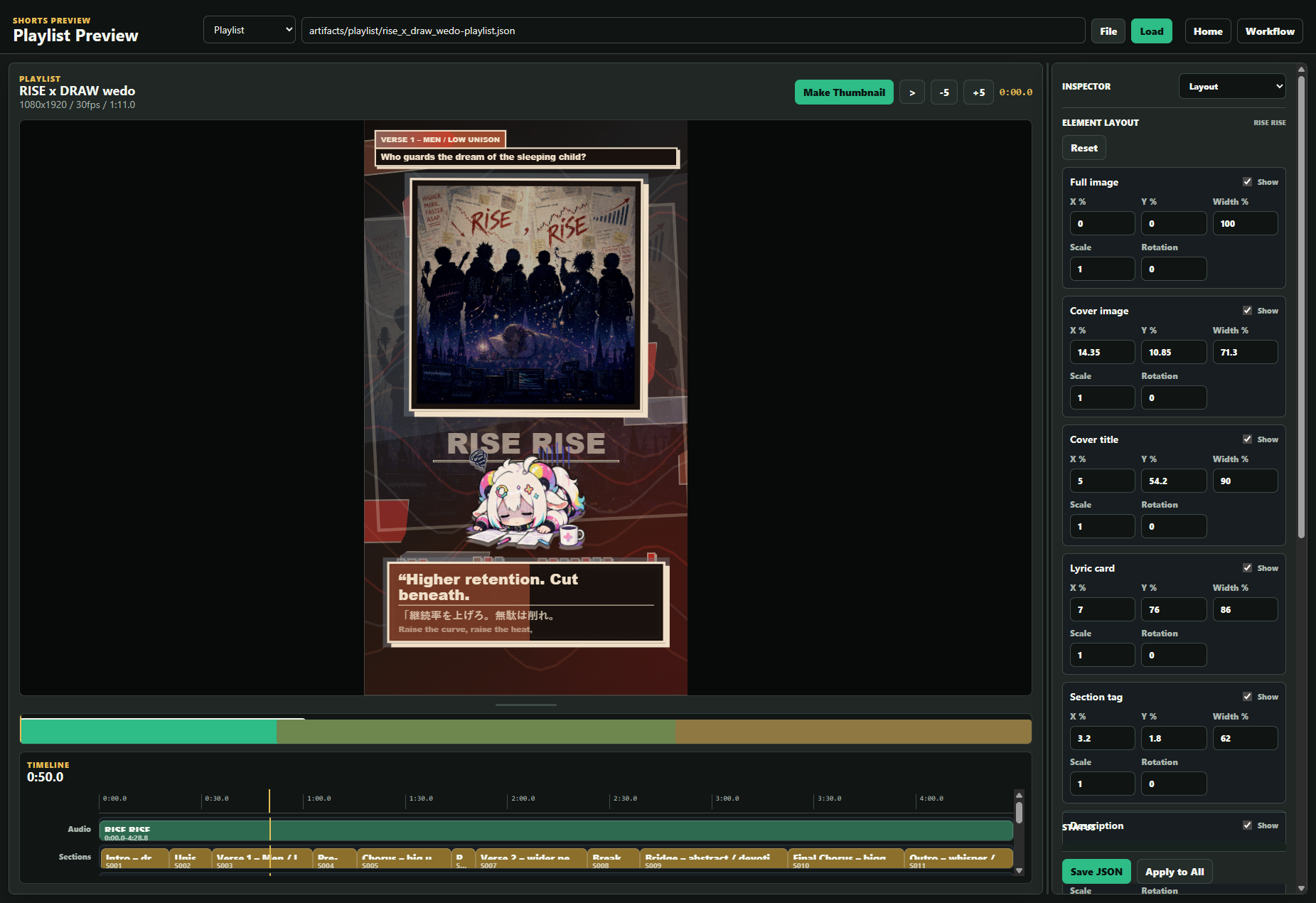Click Cover image Y % field showing 10.85

click(1174, 352)
